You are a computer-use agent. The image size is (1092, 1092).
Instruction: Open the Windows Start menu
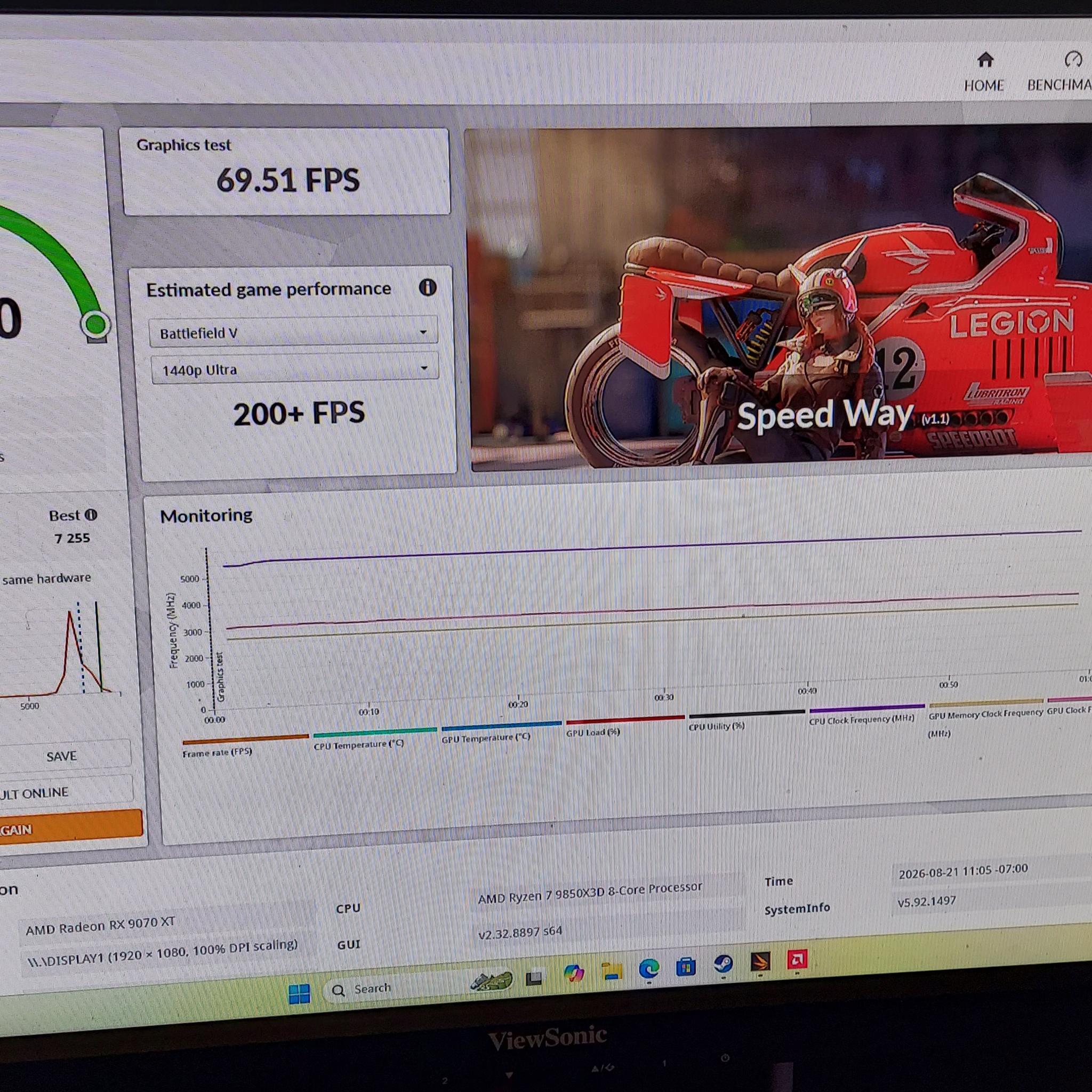(x=299, y=994)
